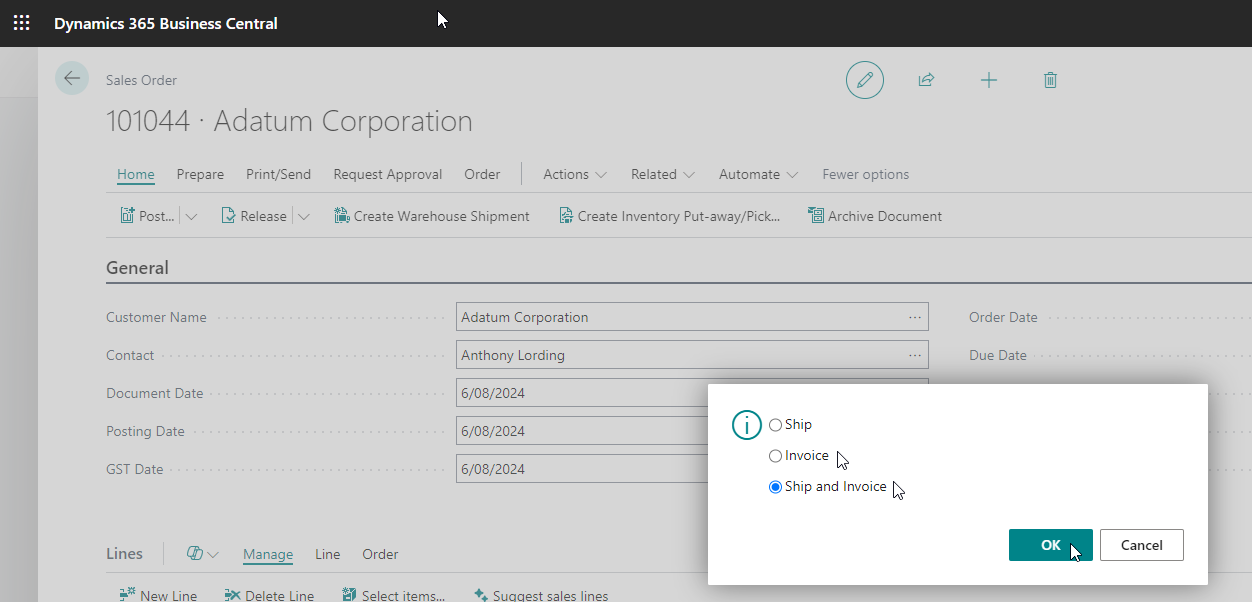Open Order menu in Lines section
The image size is (1252, 602).
tap(380, 554)
